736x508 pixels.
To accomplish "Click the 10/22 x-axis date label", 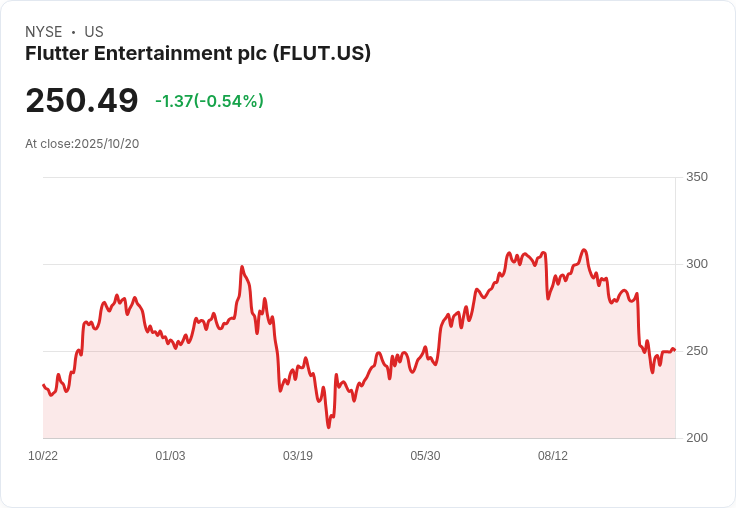I will coord(43,456).
